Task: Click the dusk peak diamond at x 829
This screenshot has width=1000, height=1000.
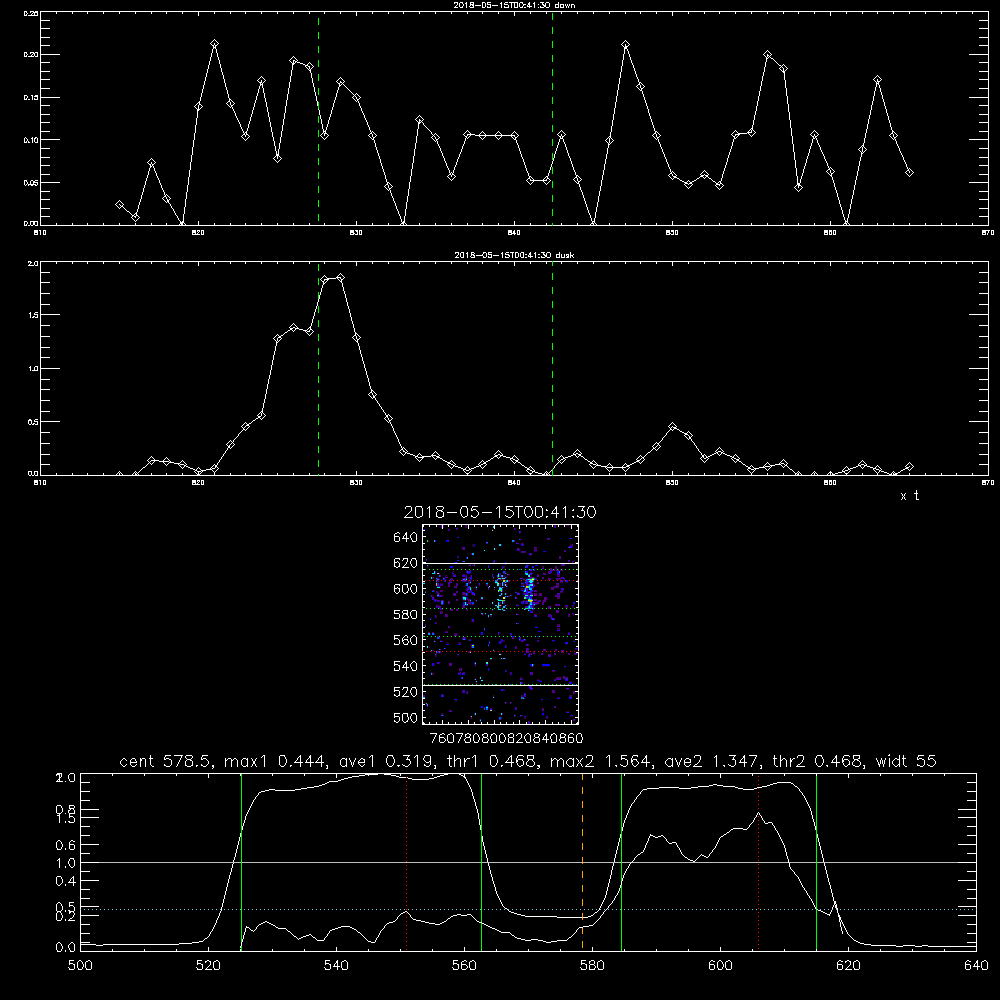Action: coord(341,277)
